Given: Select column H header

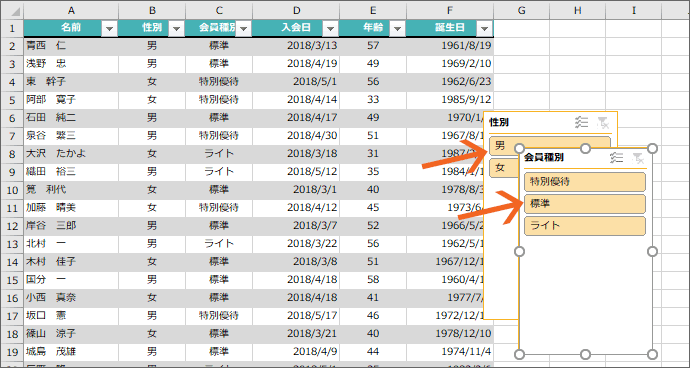Looking at the screenshot, I should click(577, 10).
